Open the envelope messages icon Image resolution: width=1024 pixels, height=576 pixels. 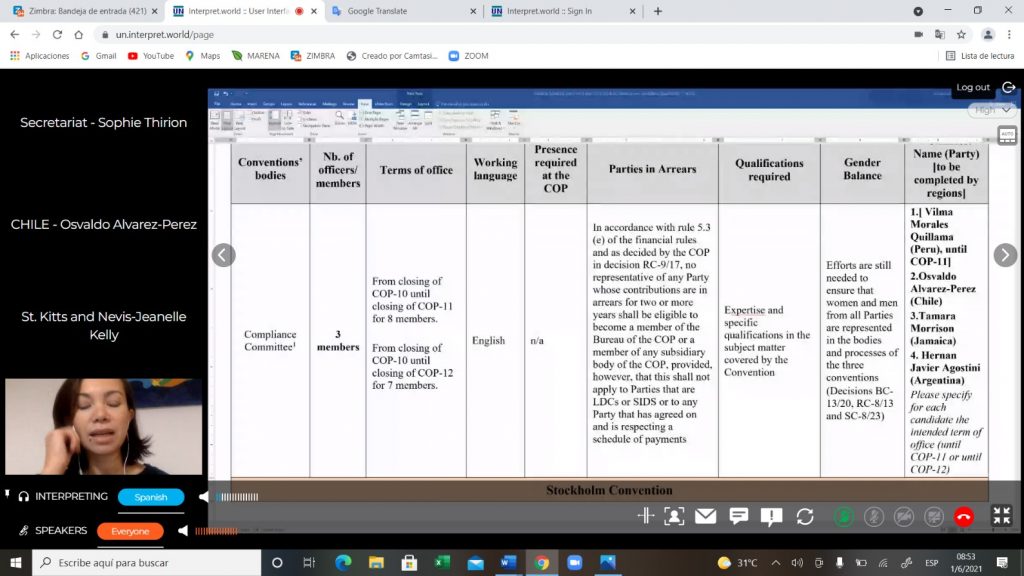click(x=706, y=516)
